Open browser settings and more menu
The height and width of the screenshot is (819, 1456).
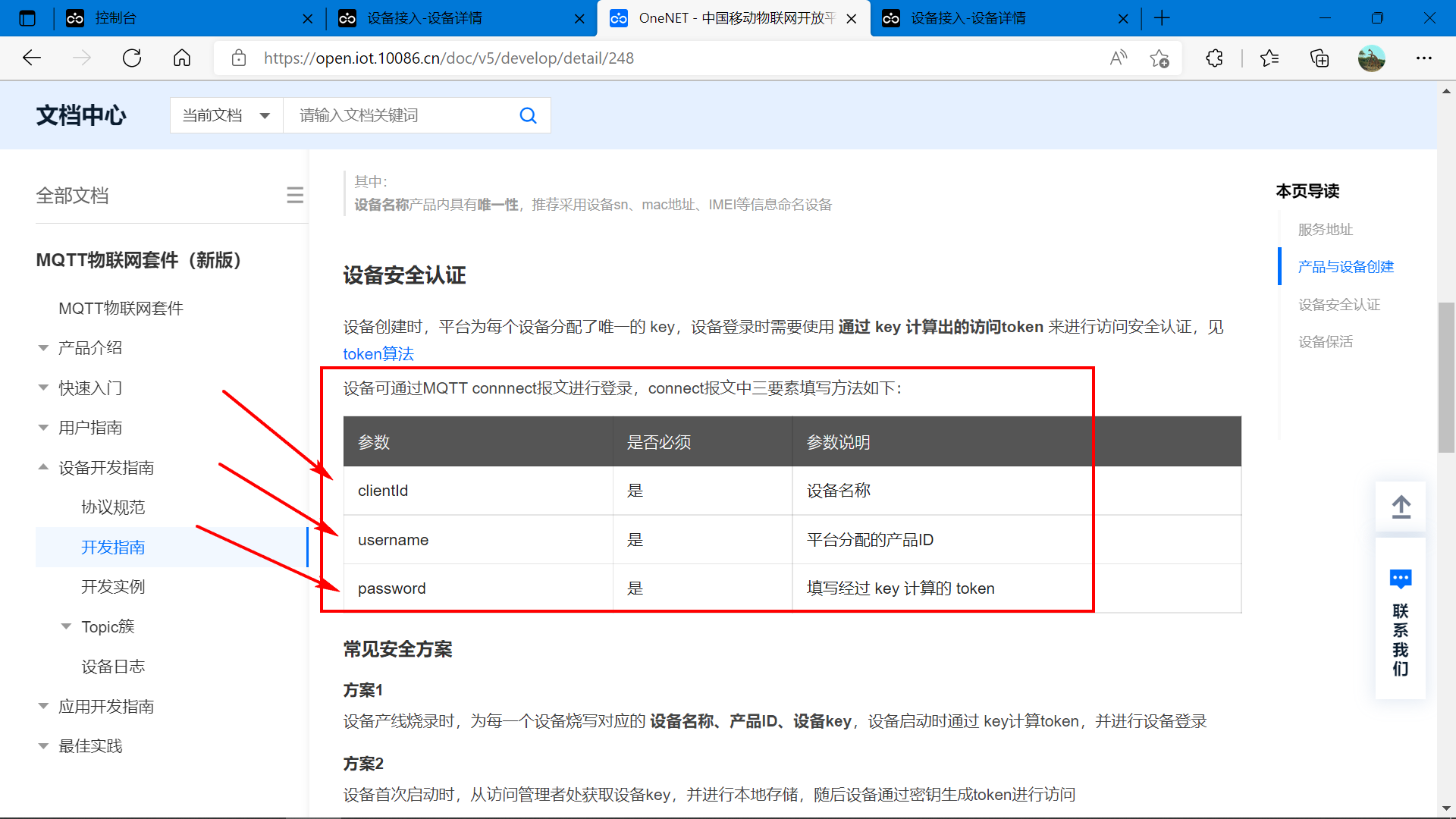pos(1424,58)
